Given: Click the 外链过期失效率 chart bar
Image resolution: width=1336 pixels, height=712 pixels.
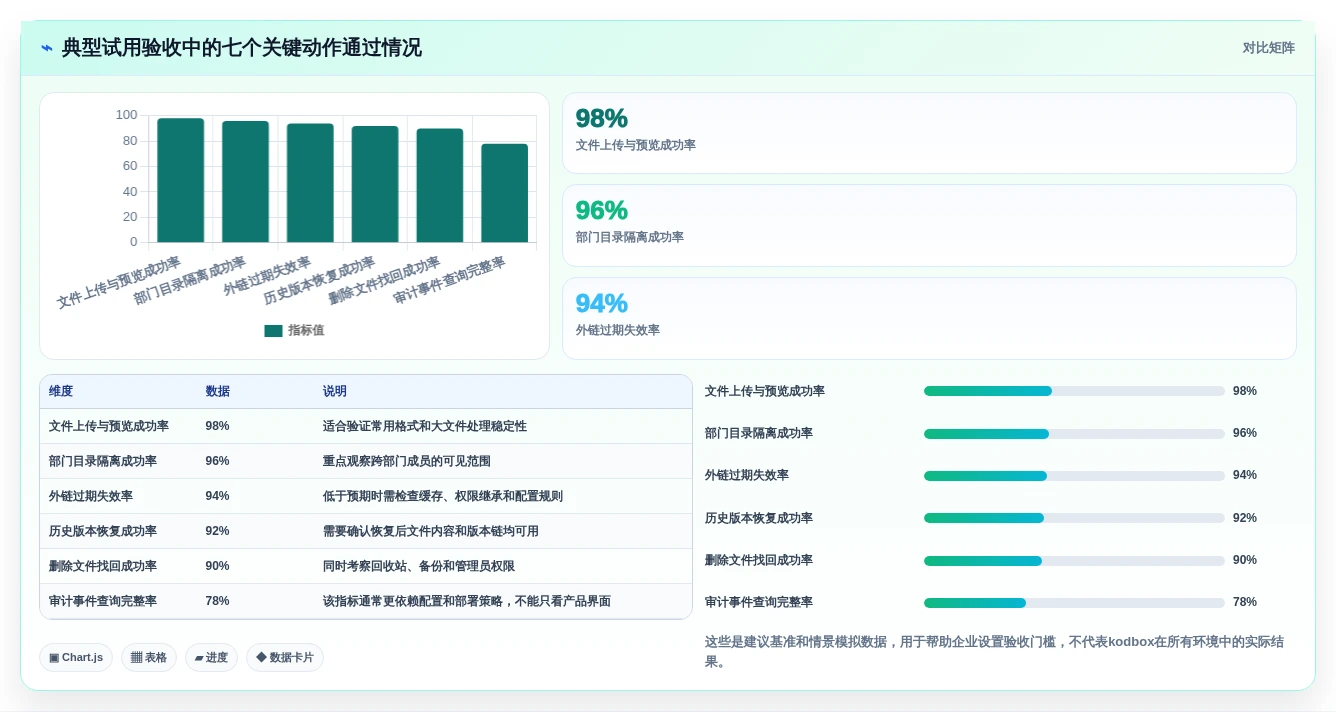Looking at the screenshot, I should [310, 183].
